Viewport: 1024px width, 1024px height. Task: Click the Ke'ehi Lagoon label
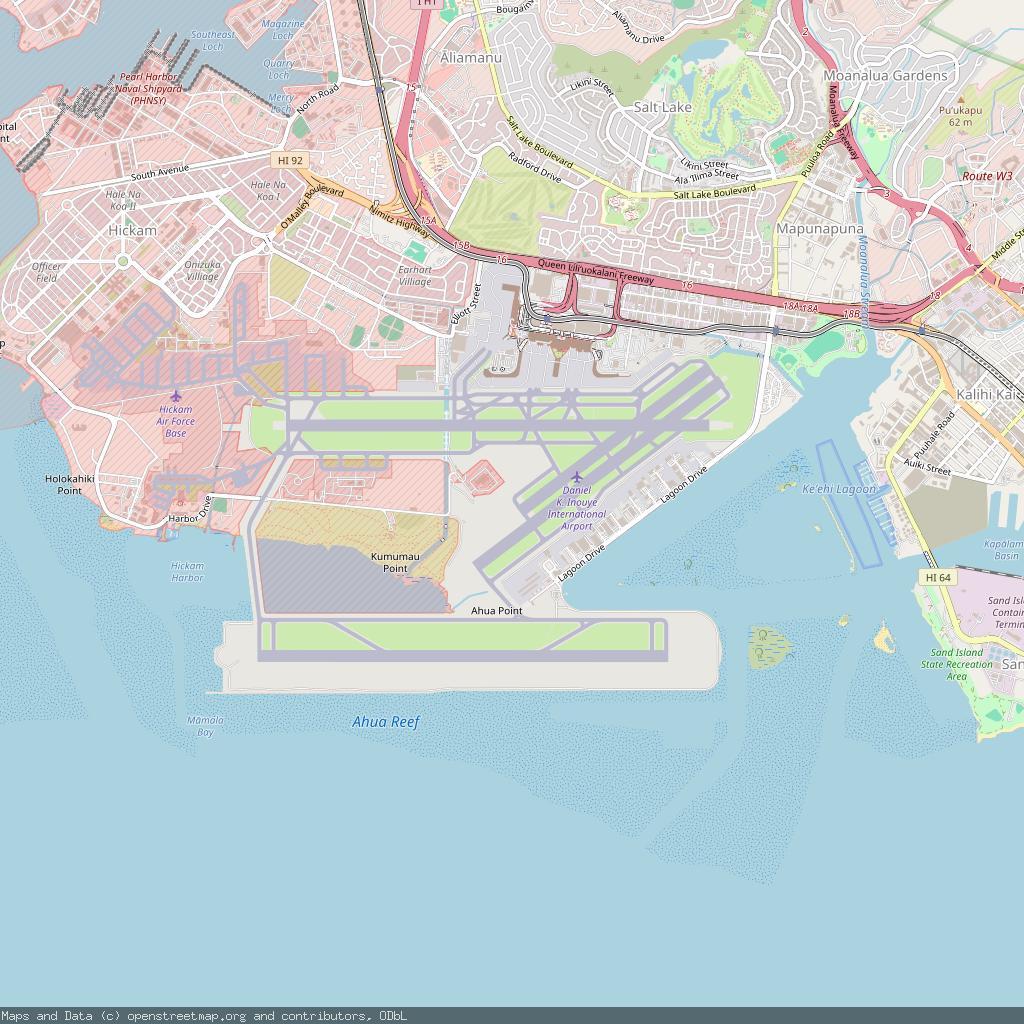tap(839, 489)
